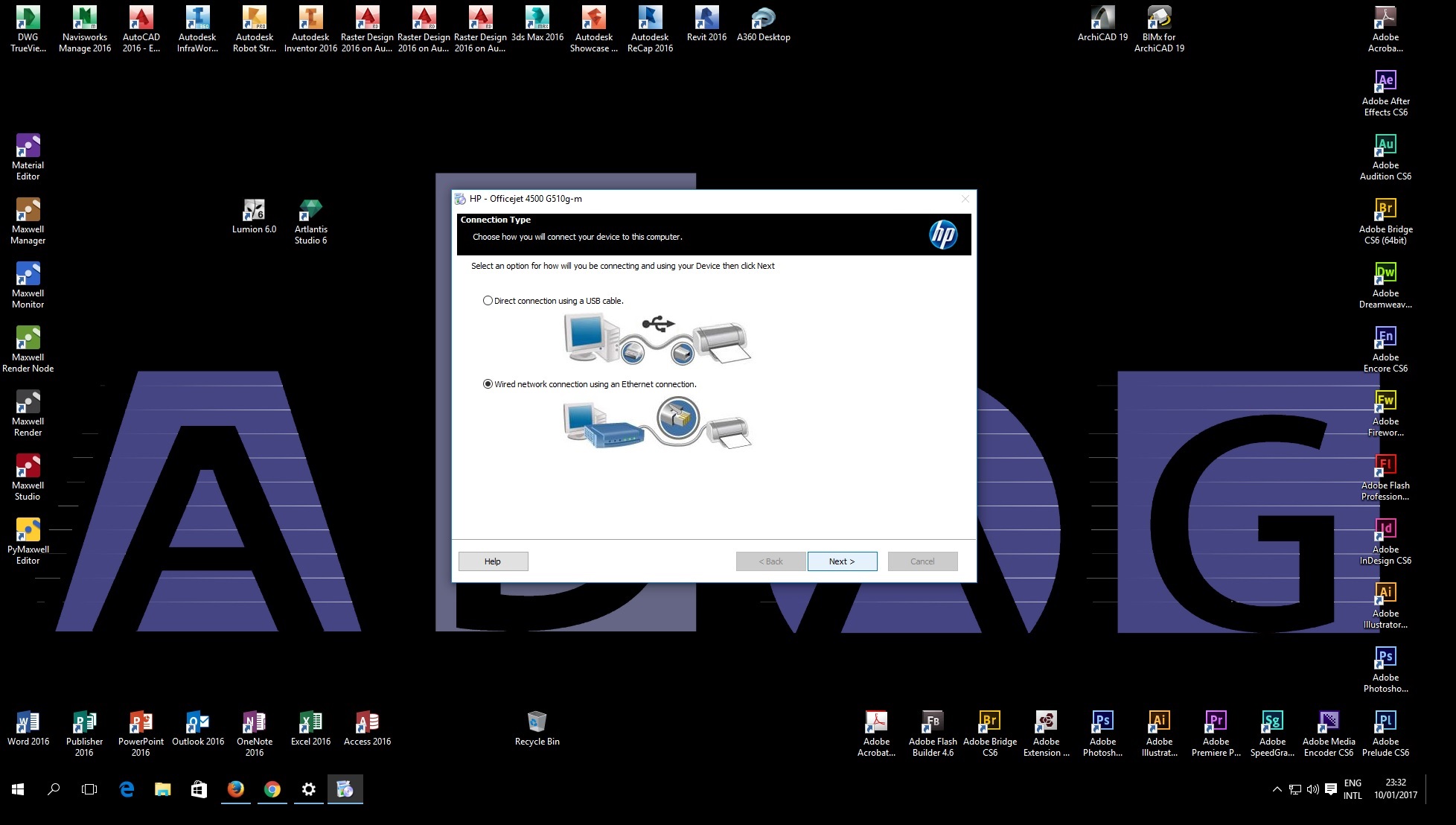Select Direct connection using USB cable option

(488, 301)
